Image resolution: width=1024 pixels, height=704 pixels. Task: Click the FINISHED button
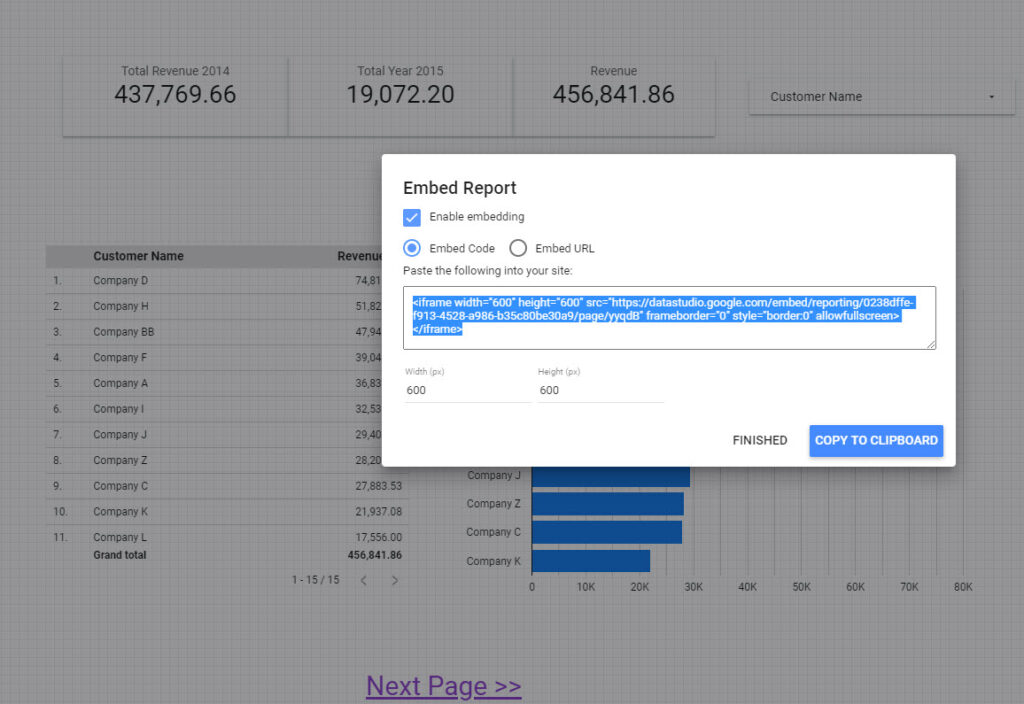coord(760,440)
